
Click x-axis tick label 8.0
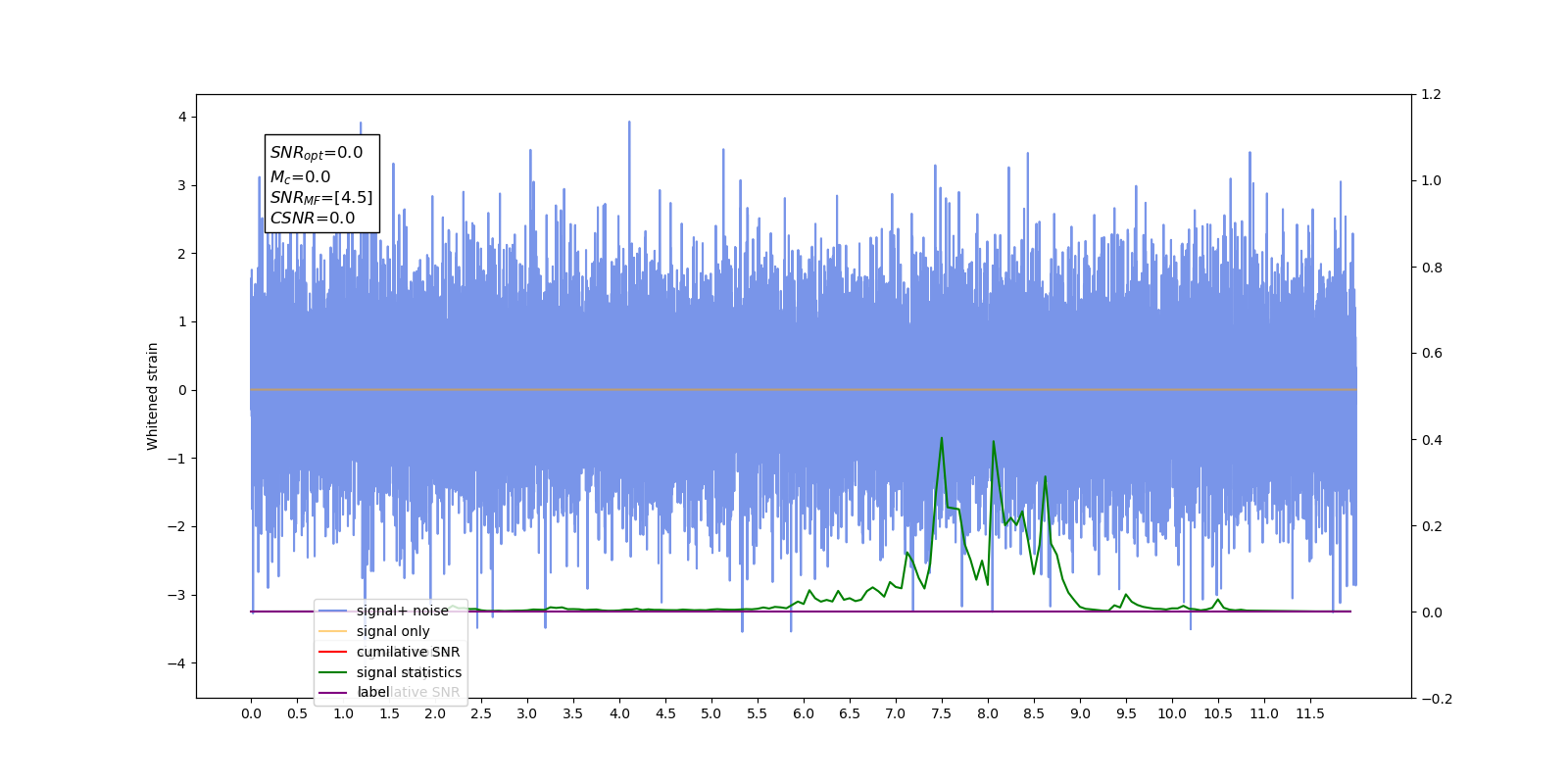988,713
